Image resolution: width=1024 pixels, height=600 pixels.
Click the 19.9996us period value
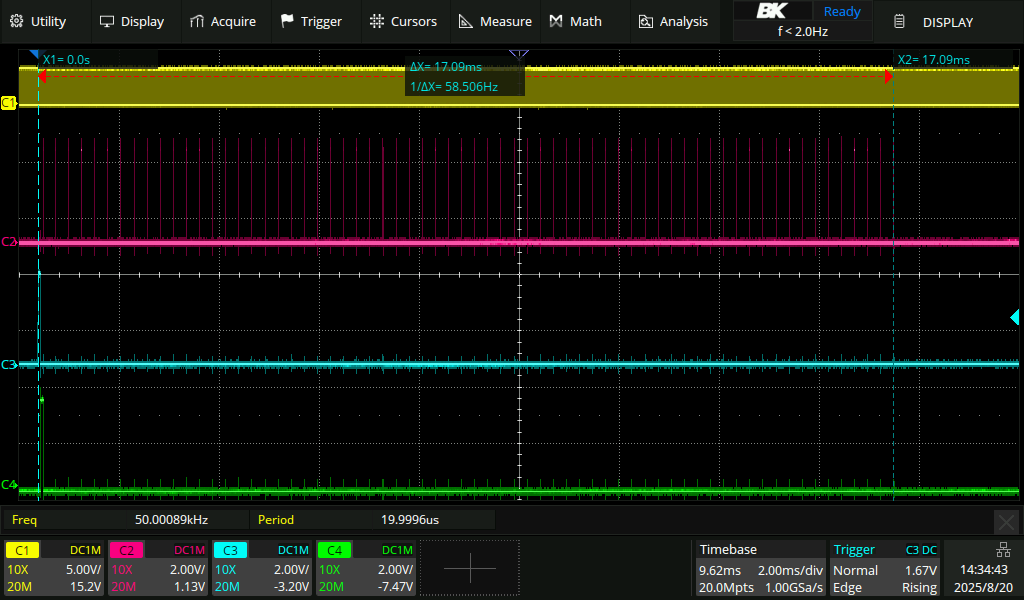click(x=409, y=520)
